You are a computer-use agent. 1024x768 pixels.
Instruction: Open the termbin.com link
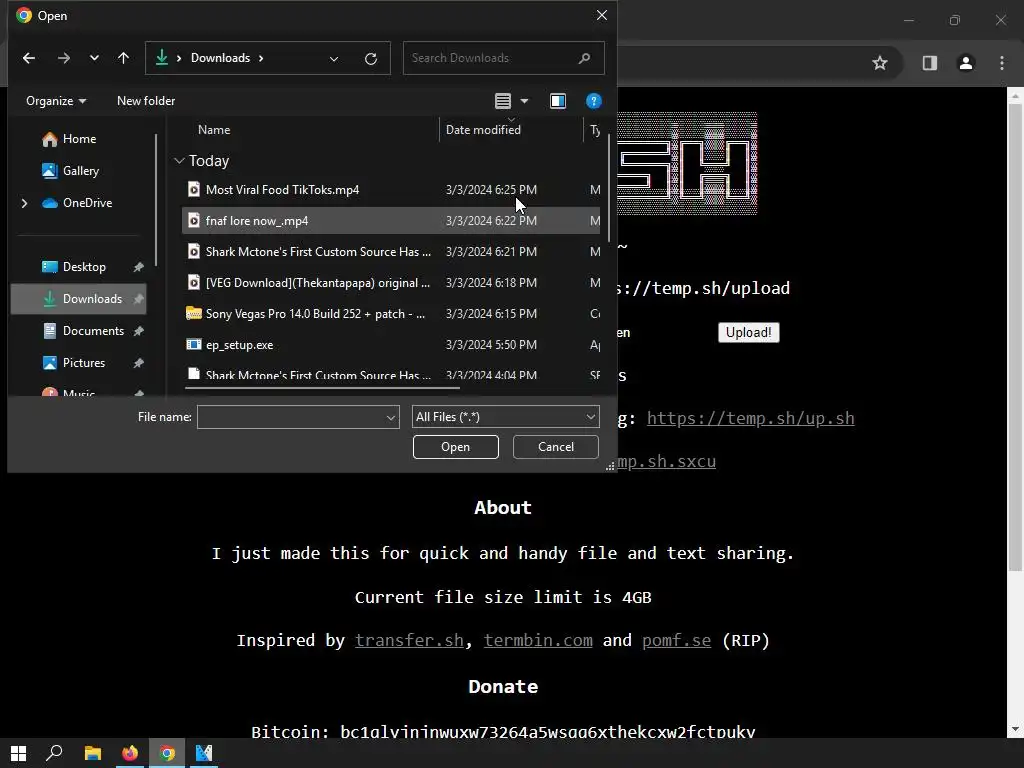pos(538,640)
